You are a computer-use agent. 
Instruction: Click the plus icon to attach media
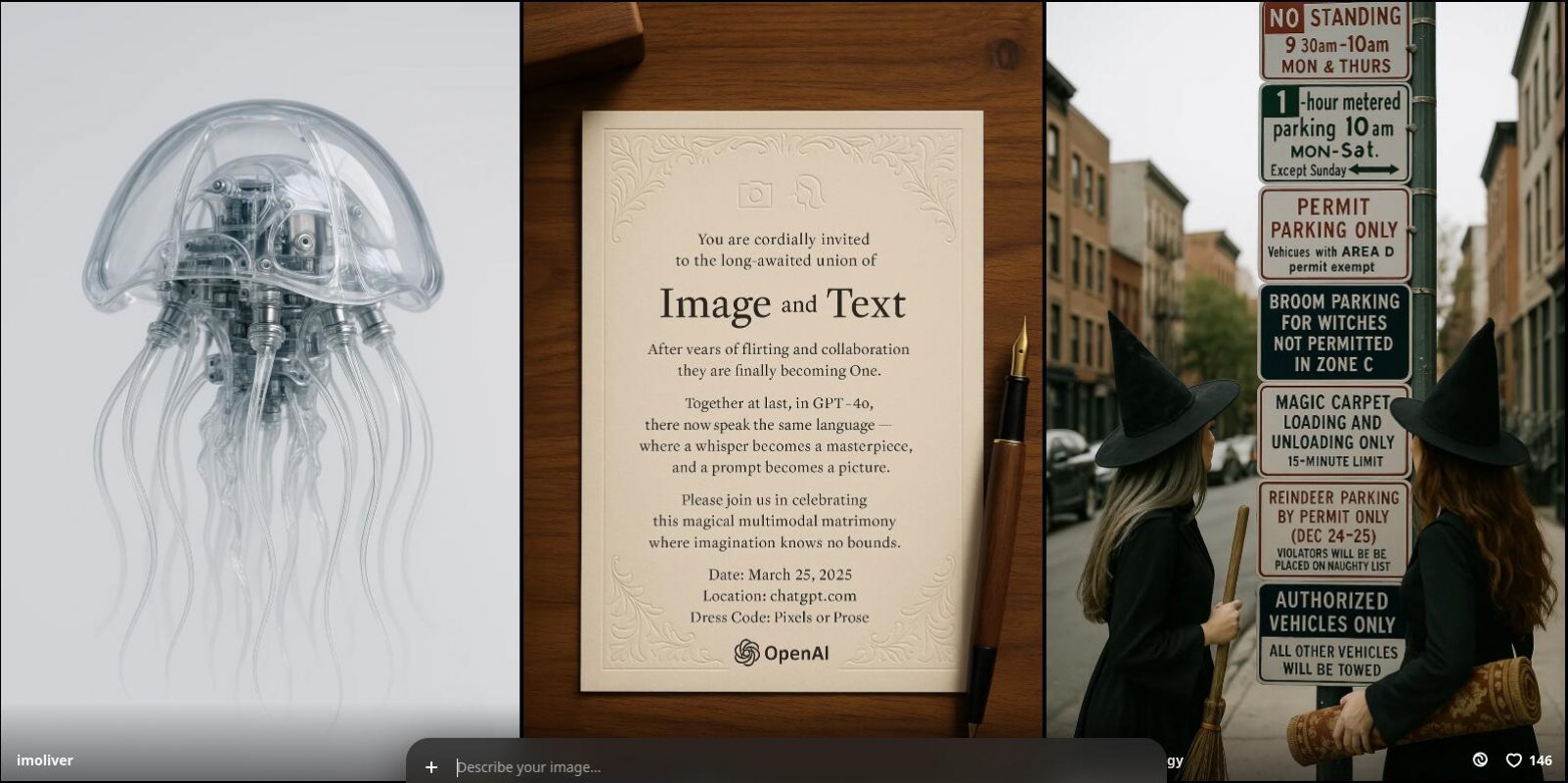[431, 766]
